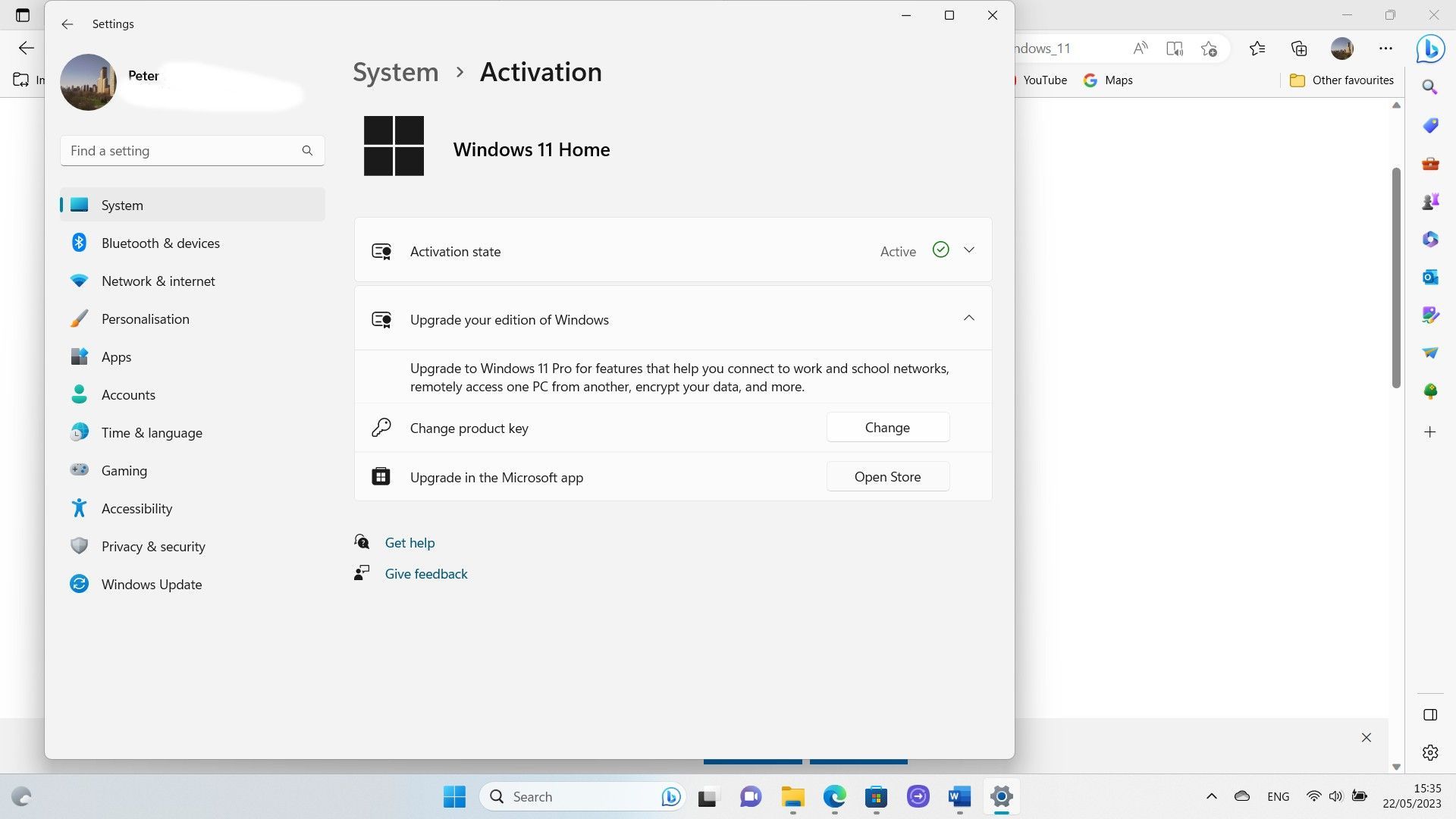The width and height of the screenshot is (1456, 819).
Task: Open Accounts settings
Action: point(192,394)
